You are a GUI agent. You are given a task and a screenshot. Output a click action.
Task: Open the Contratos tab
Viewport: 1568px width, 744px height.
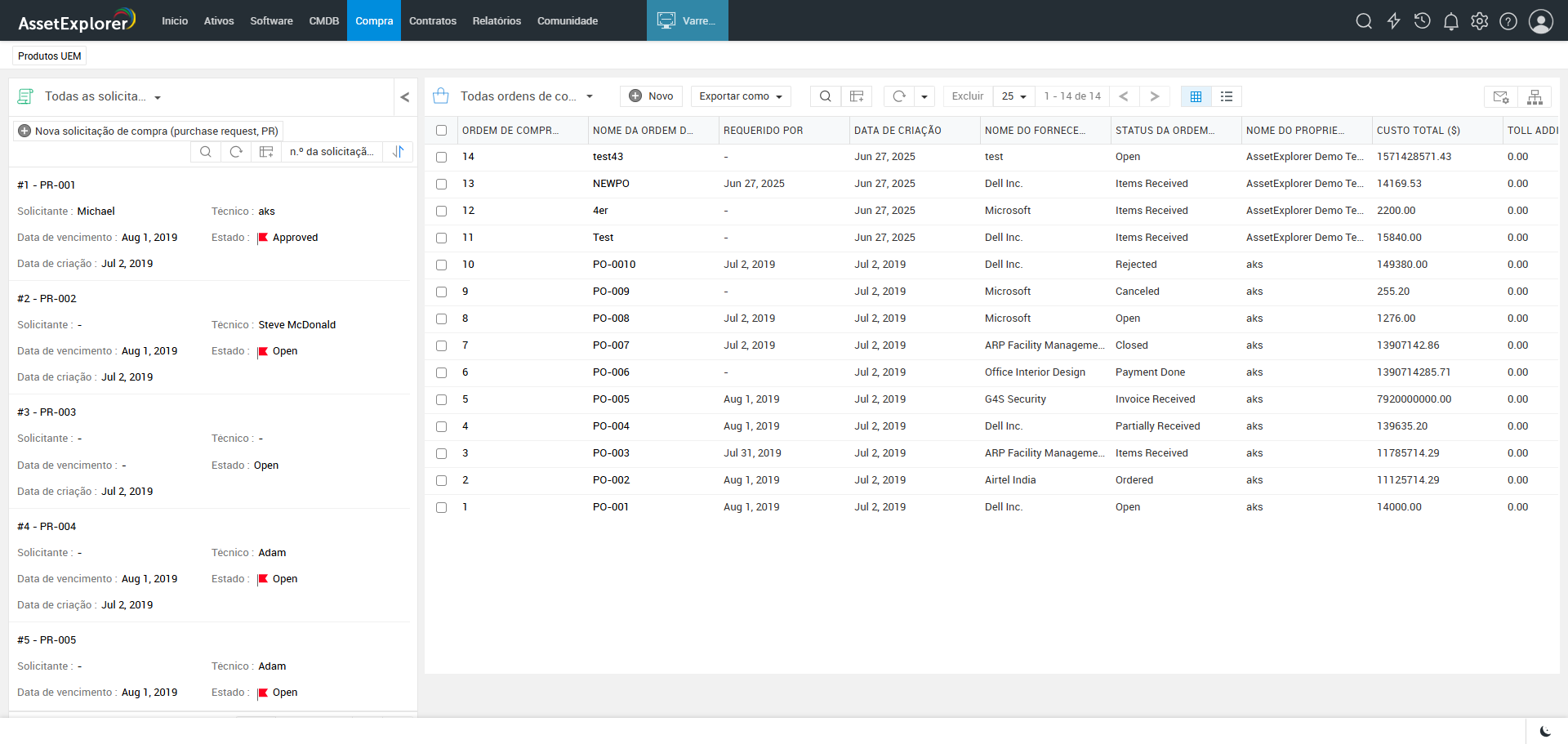click(x=432, y=21)
